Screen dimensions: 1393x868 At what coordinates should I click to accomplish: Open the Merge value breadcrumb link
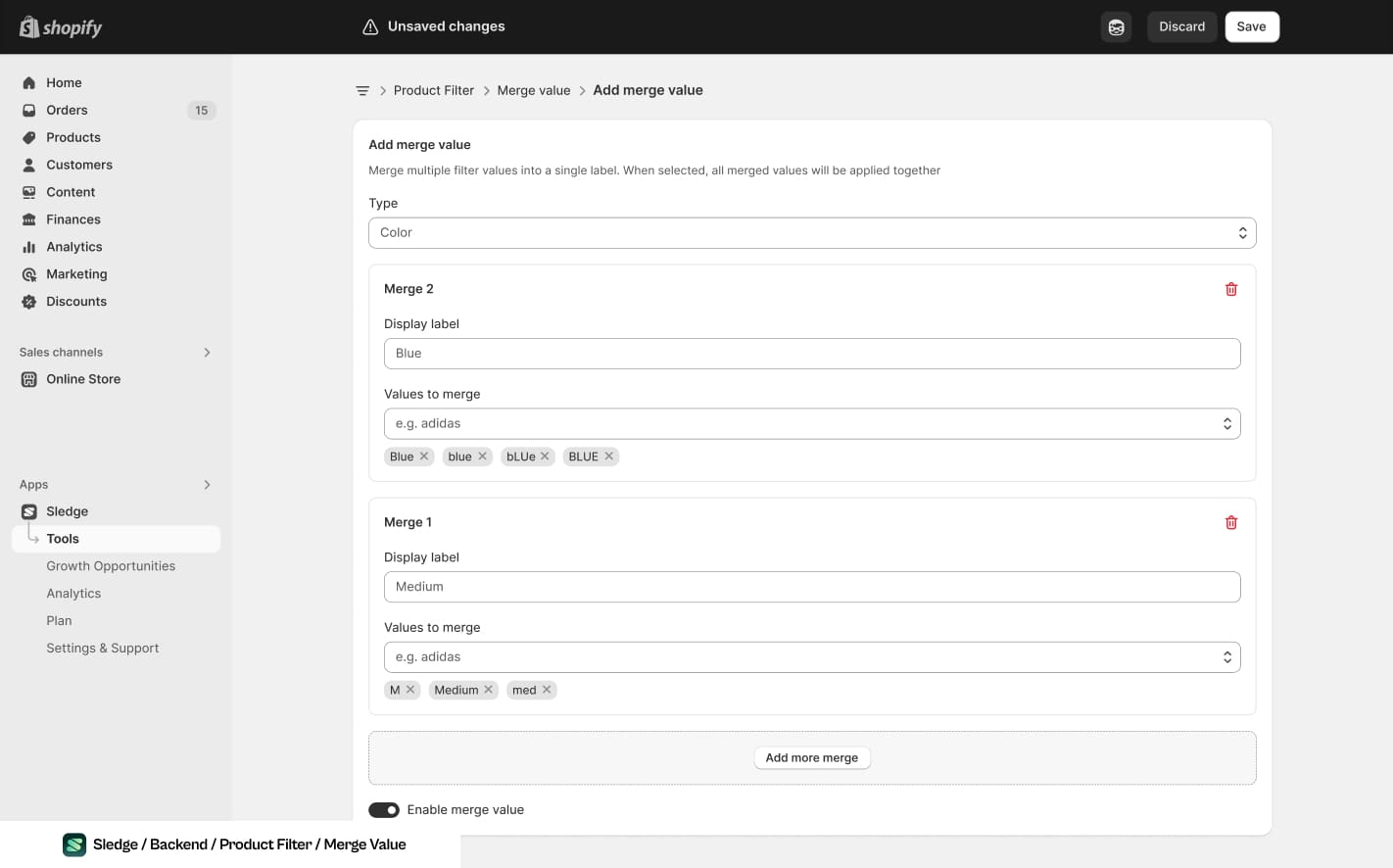point(534,90)
